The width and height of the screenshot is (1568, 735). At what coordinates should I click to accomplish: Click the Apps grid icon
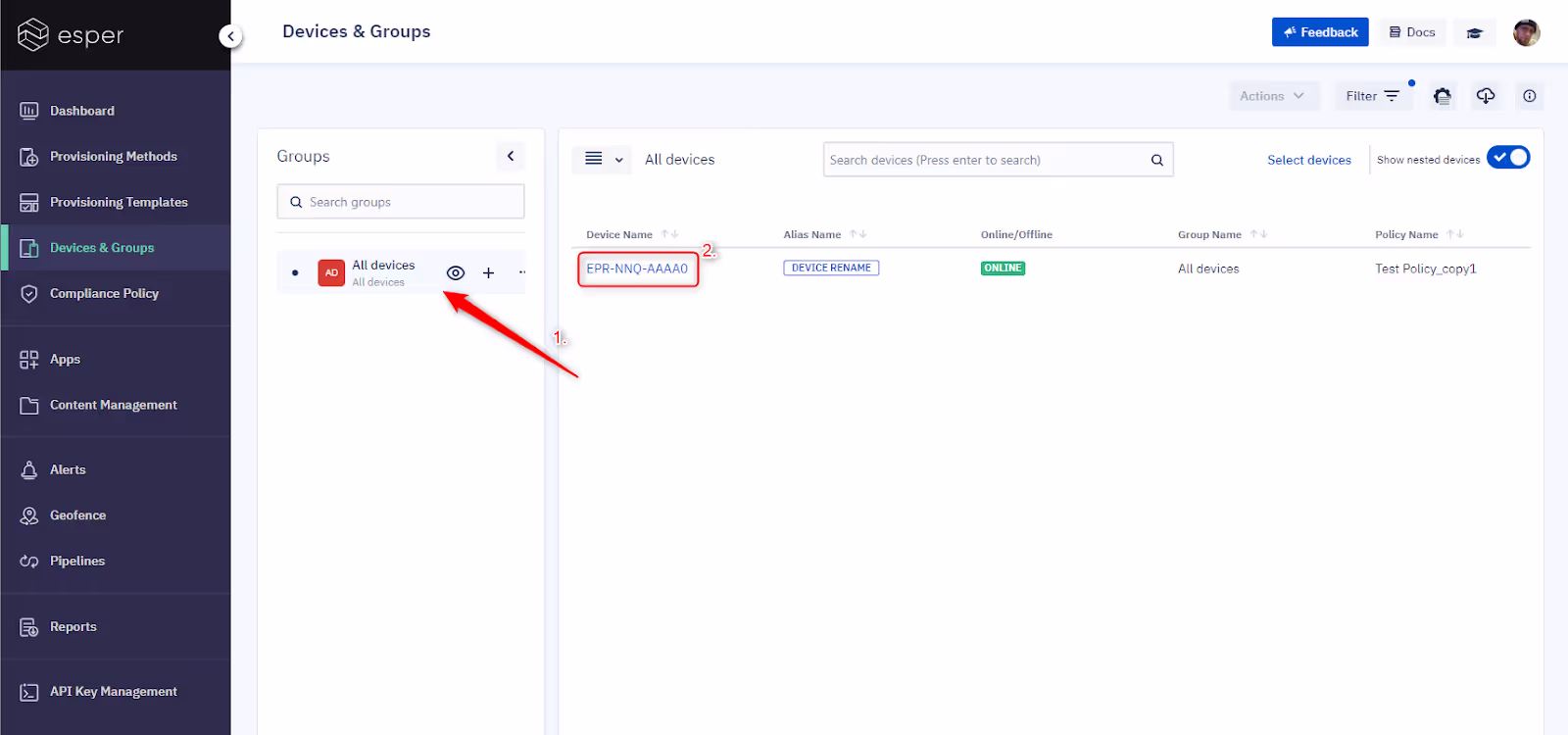[x=29, y=359]
